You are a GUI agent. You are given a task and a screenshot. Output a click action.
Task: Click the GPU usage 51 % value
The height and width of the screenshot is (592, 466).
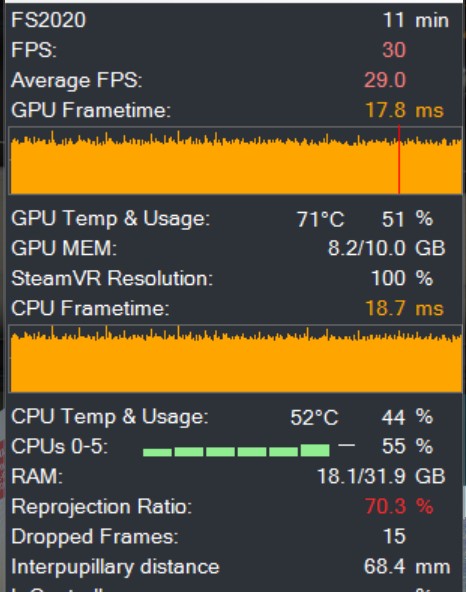pyautogui.click(x=407, y=219)
